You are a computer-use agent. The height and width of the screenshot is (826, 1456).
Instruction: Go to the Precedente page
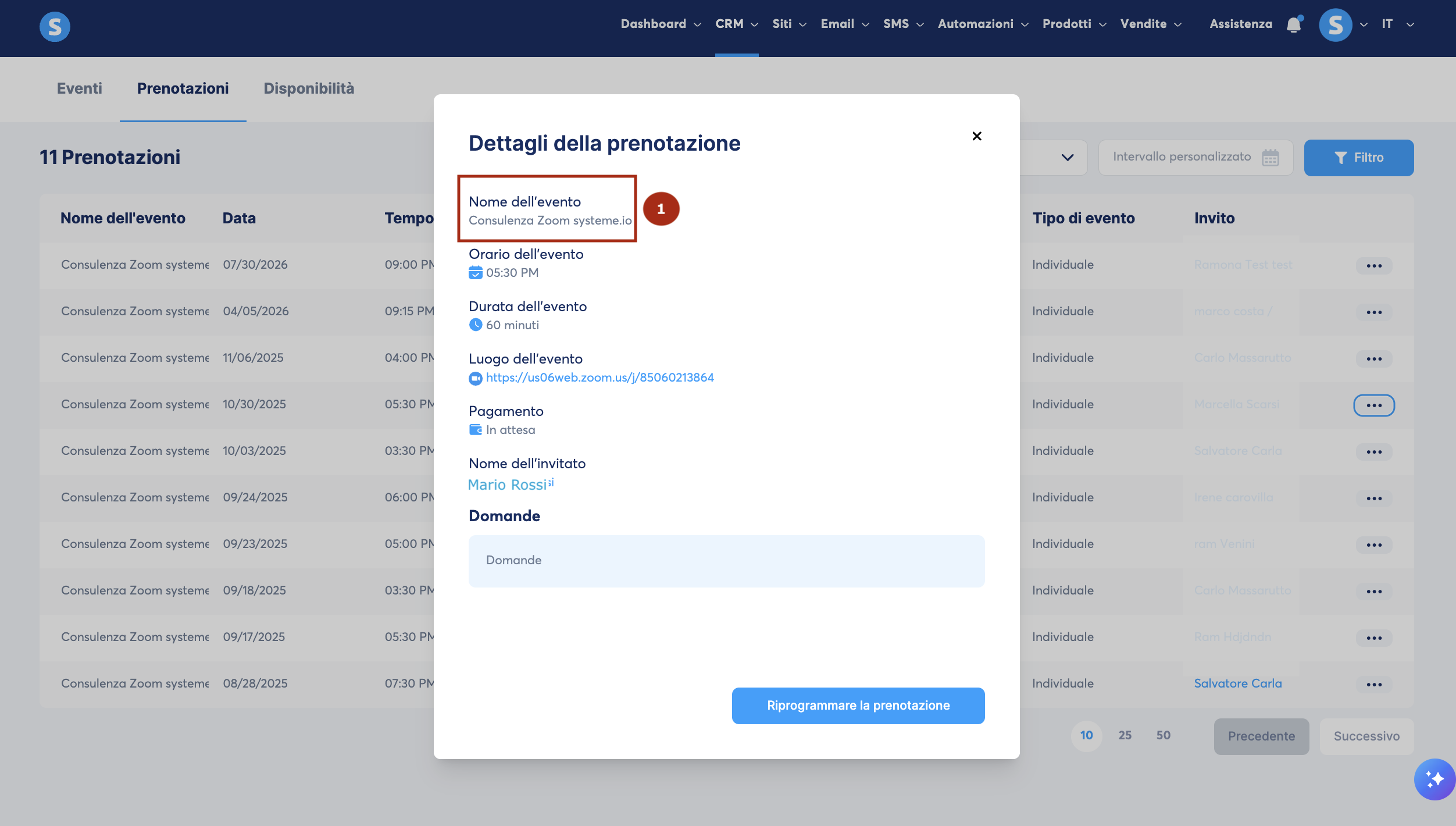coord(1261,736)
